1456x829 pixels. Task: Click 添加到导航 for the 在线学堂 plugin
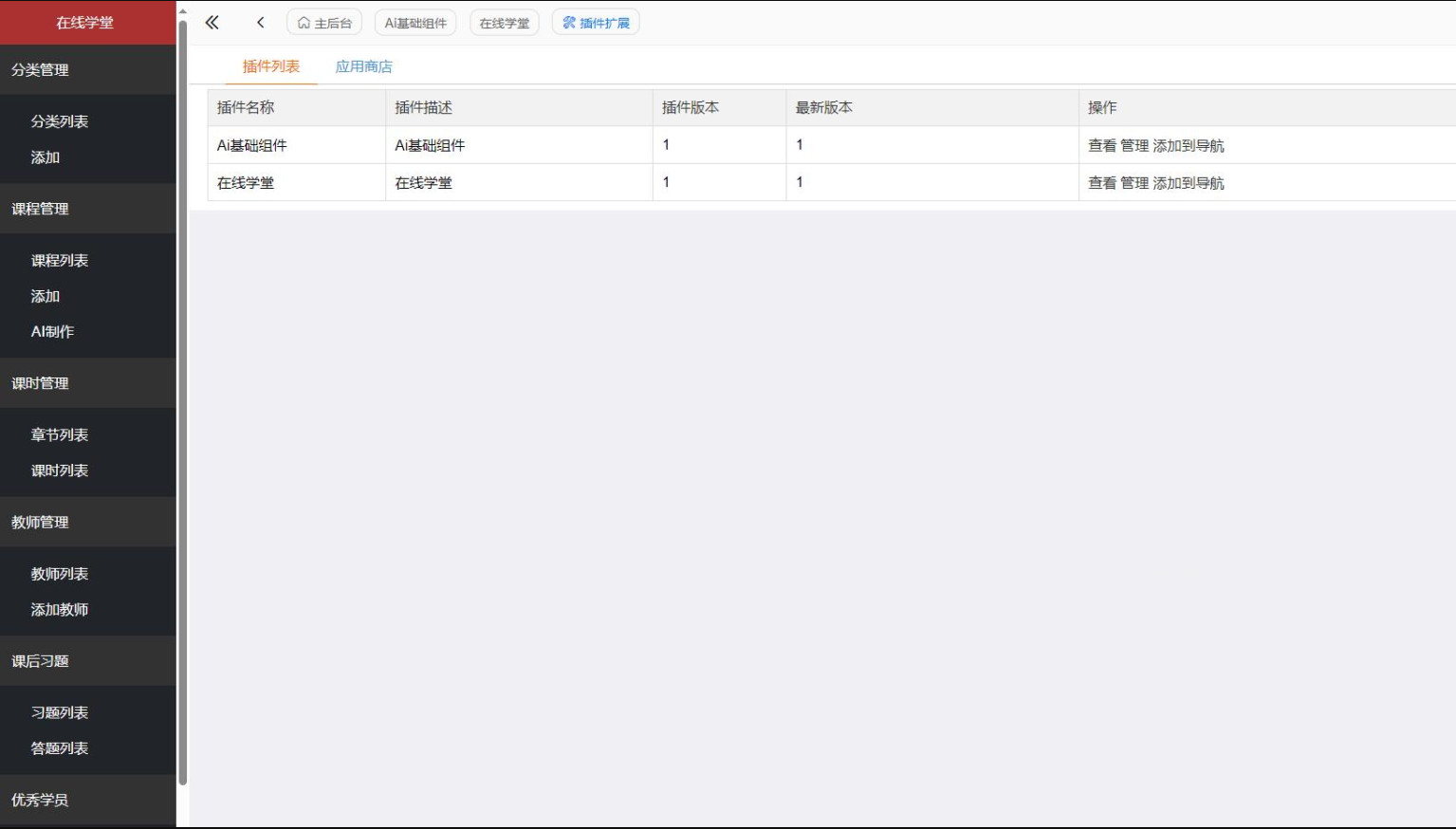tap(1189, 183)
